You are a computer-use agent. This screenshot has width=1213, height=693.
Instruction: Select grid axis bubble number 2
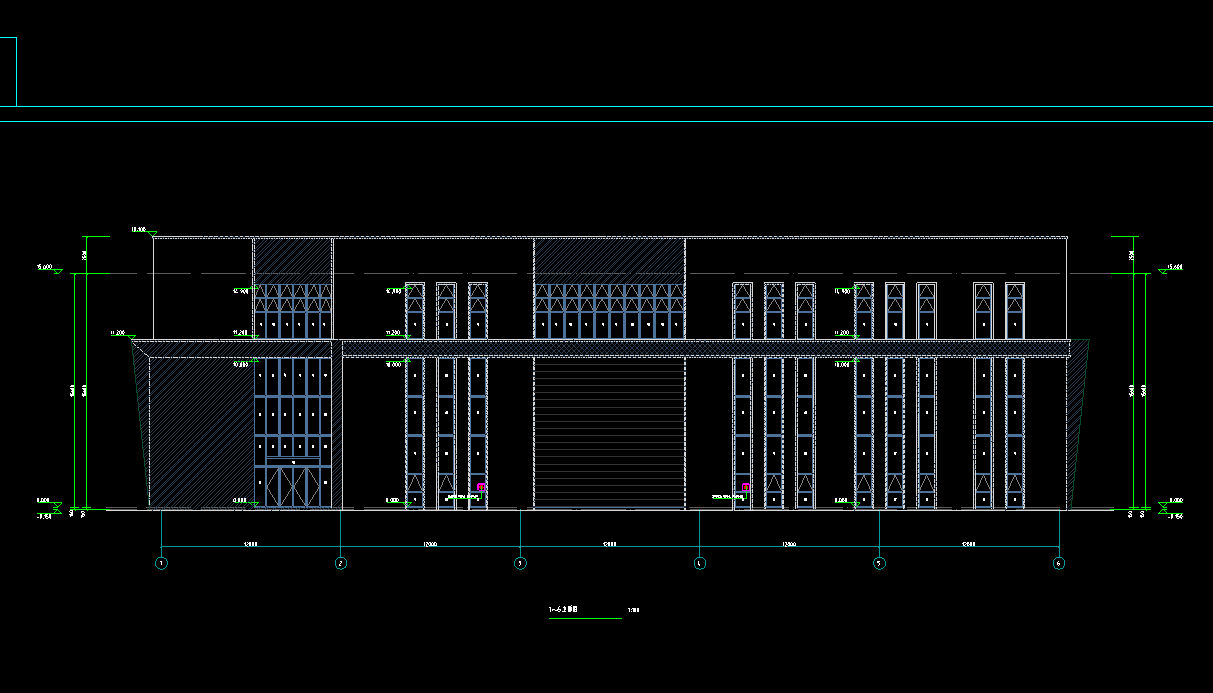pyautogui.click(x=341, y=563)
